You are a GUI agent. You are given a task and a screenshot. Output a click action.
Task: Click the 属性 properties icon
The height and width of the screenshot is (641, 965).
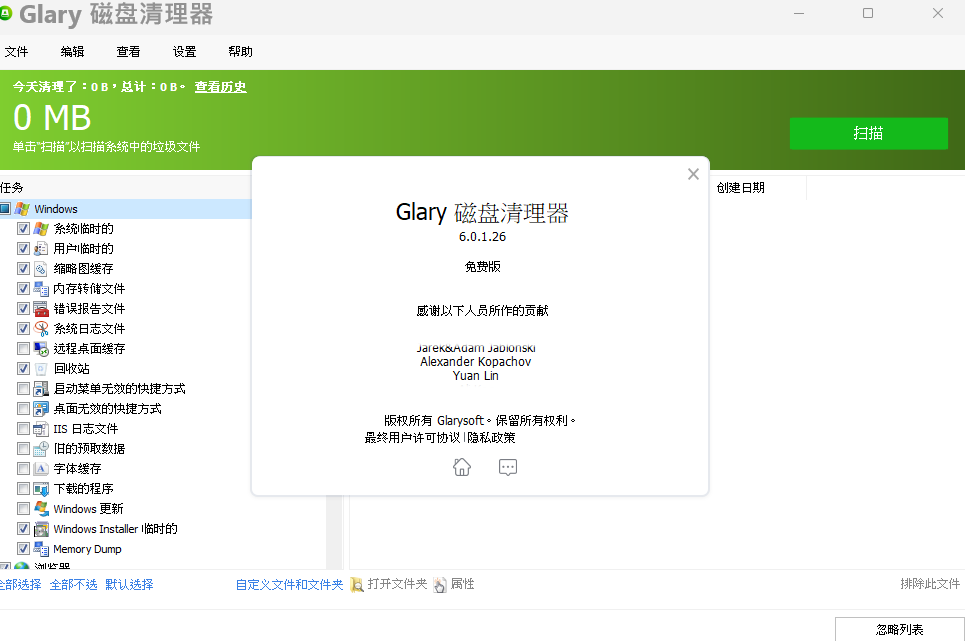pyautogui.click(x=440, y=584)
